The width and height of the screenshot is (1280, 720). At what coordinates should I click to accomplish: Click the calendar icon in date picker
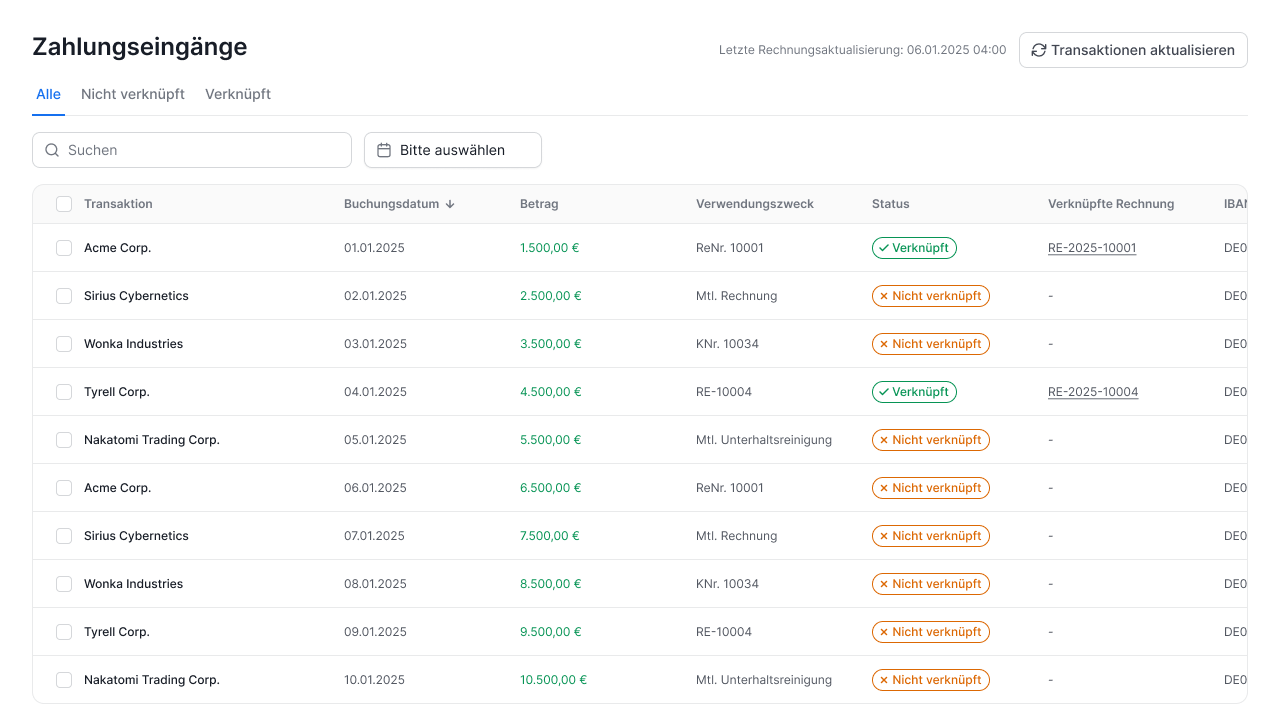(x=384, y=150)
